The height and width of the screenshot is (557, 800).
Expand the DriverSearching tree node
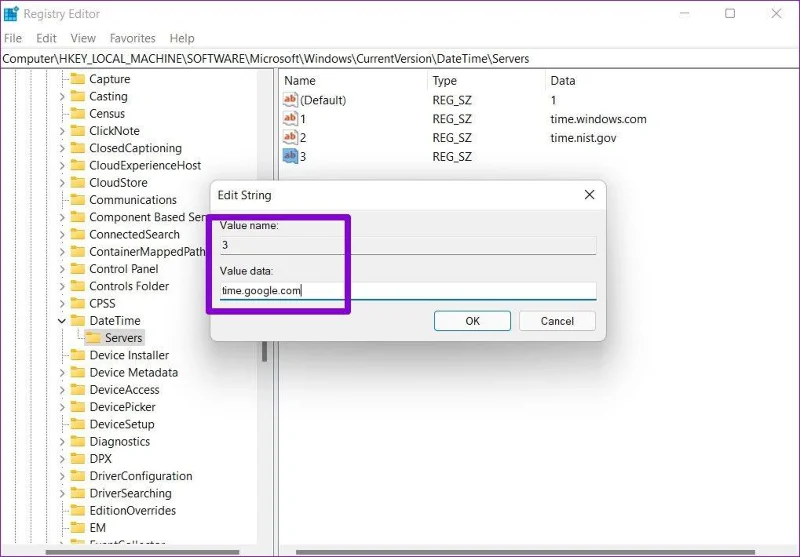(62, 493)
